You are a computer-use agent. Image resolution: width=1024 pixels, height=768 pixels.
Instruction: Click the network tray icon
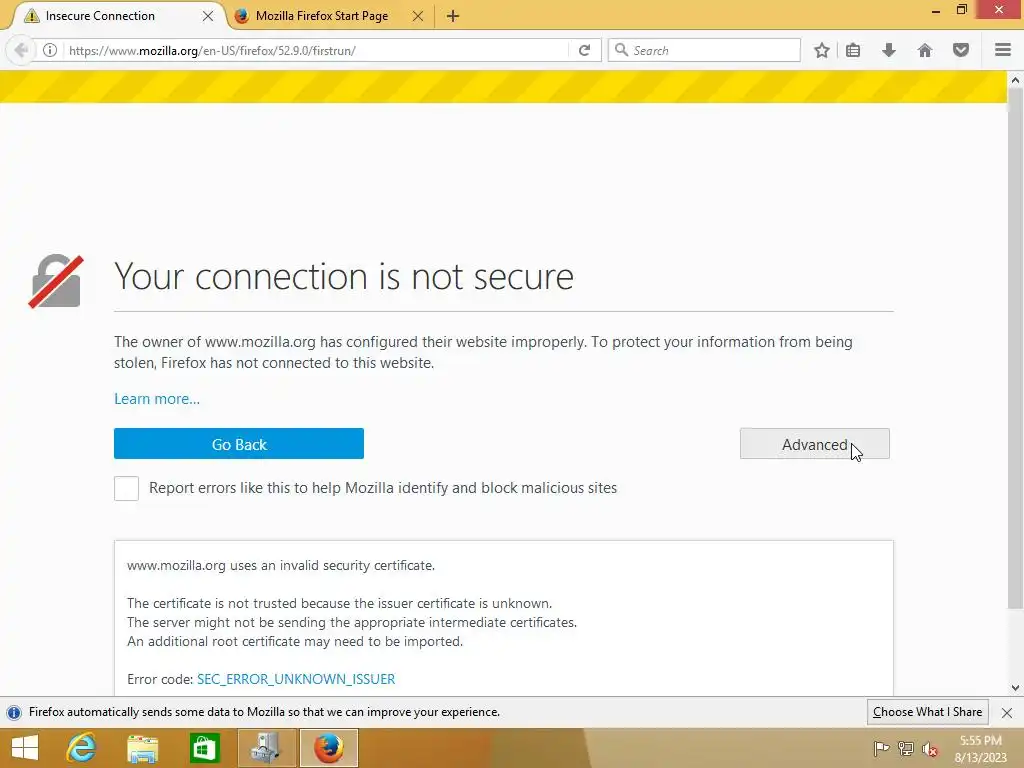(906, 749)
